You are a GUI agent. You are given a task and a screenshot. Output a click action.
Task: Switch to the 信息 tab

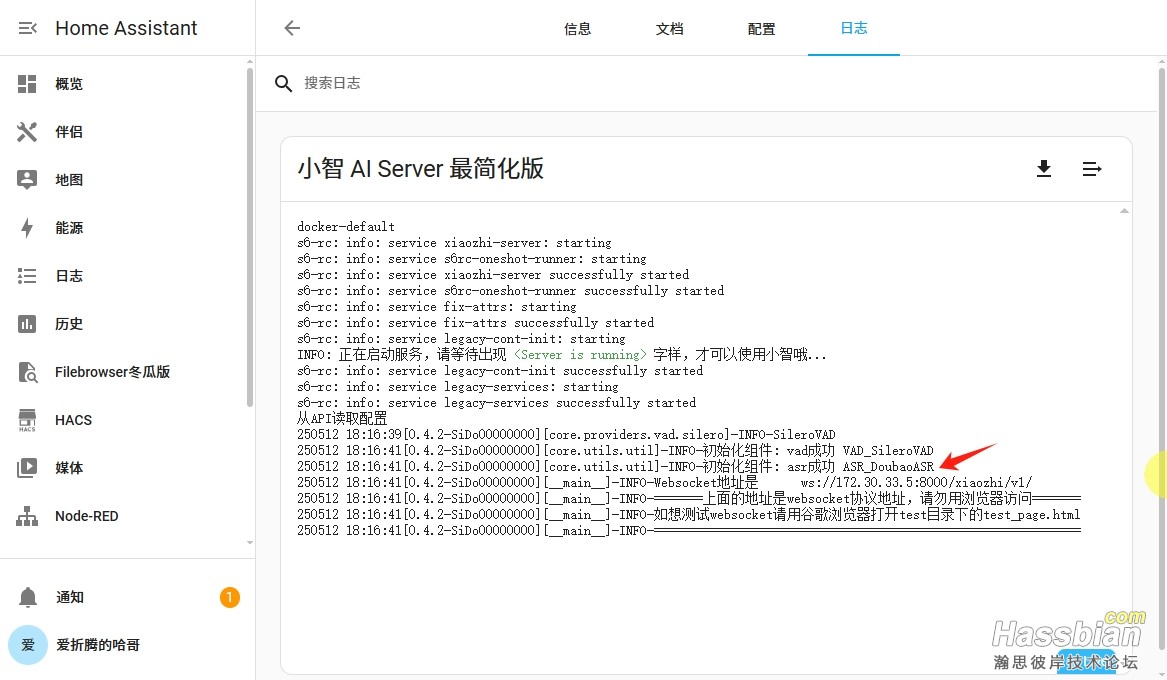[578, 29]
